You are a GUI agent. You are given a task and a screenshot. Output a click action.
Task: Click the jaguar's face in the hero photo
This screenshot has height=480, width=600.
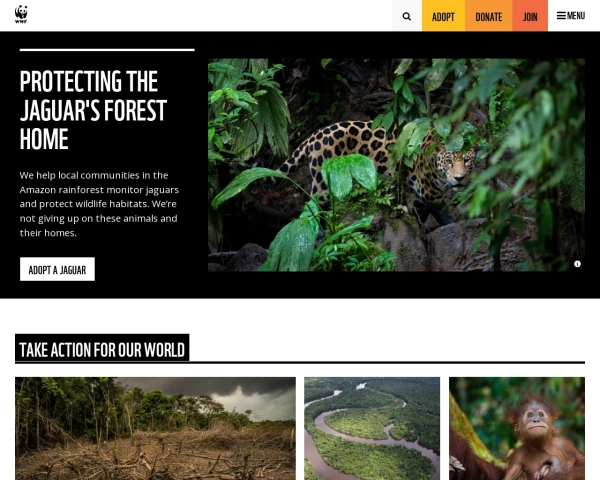(x=455, y=166)
